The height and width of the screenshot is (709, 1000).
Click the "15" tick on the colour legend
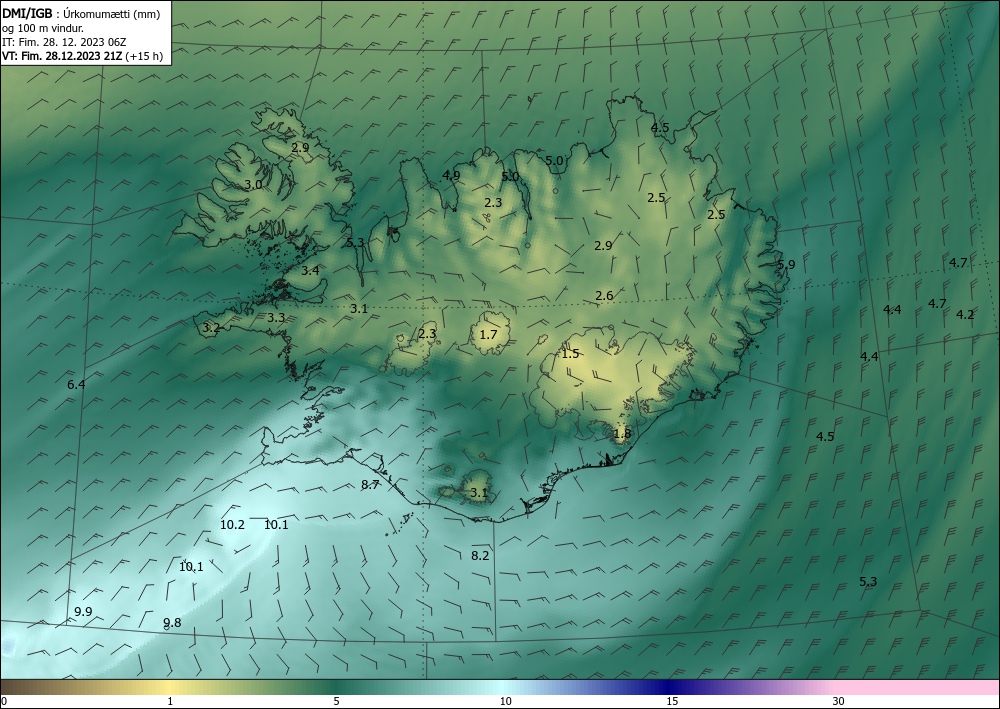coord(672,702)
